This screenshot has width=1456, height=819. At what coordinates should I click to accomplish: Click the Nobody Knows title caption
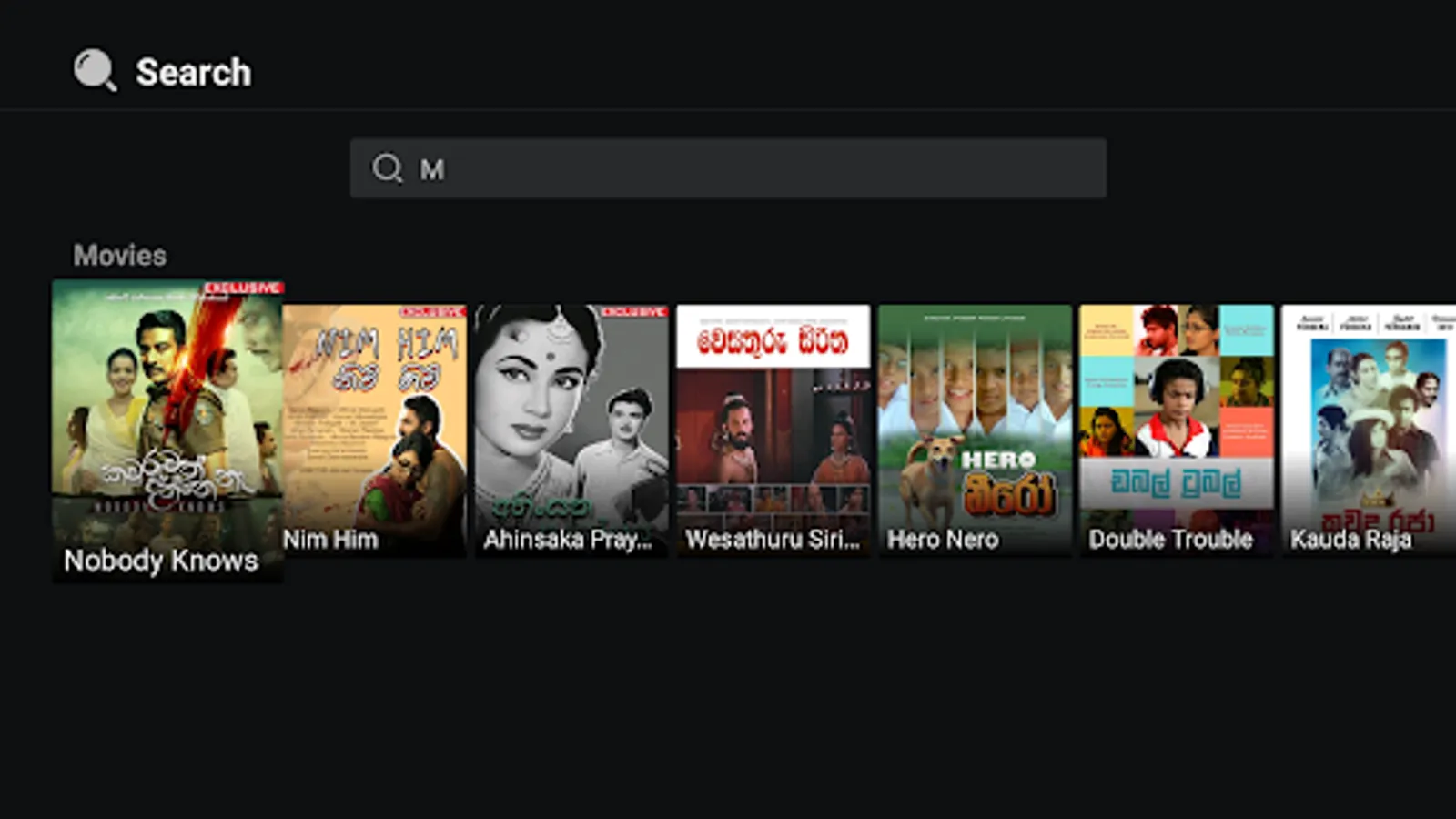161,561
